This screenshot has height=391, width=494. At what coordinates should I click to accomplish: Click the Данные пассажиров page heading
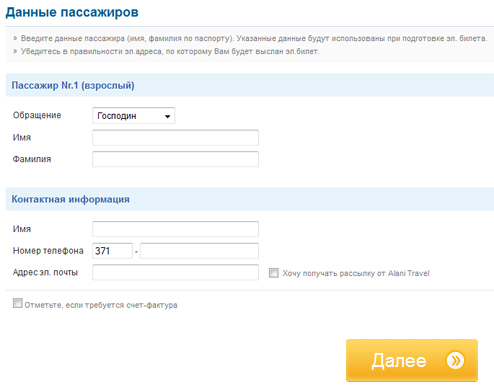[x=72, y=12]
